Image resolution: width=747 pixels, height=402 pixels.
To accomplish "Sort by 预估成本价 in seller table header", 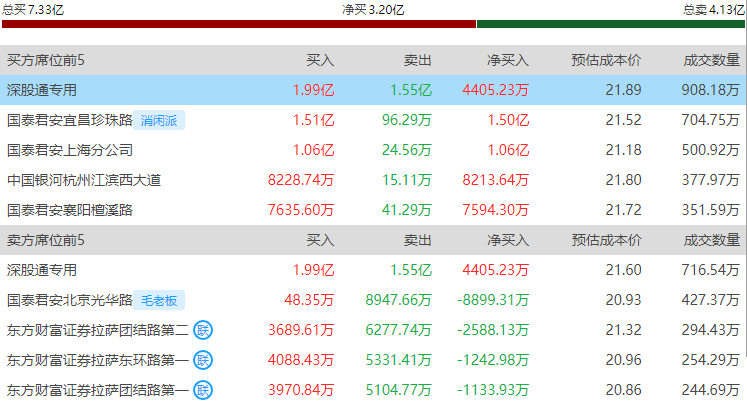I will (606, 240).
